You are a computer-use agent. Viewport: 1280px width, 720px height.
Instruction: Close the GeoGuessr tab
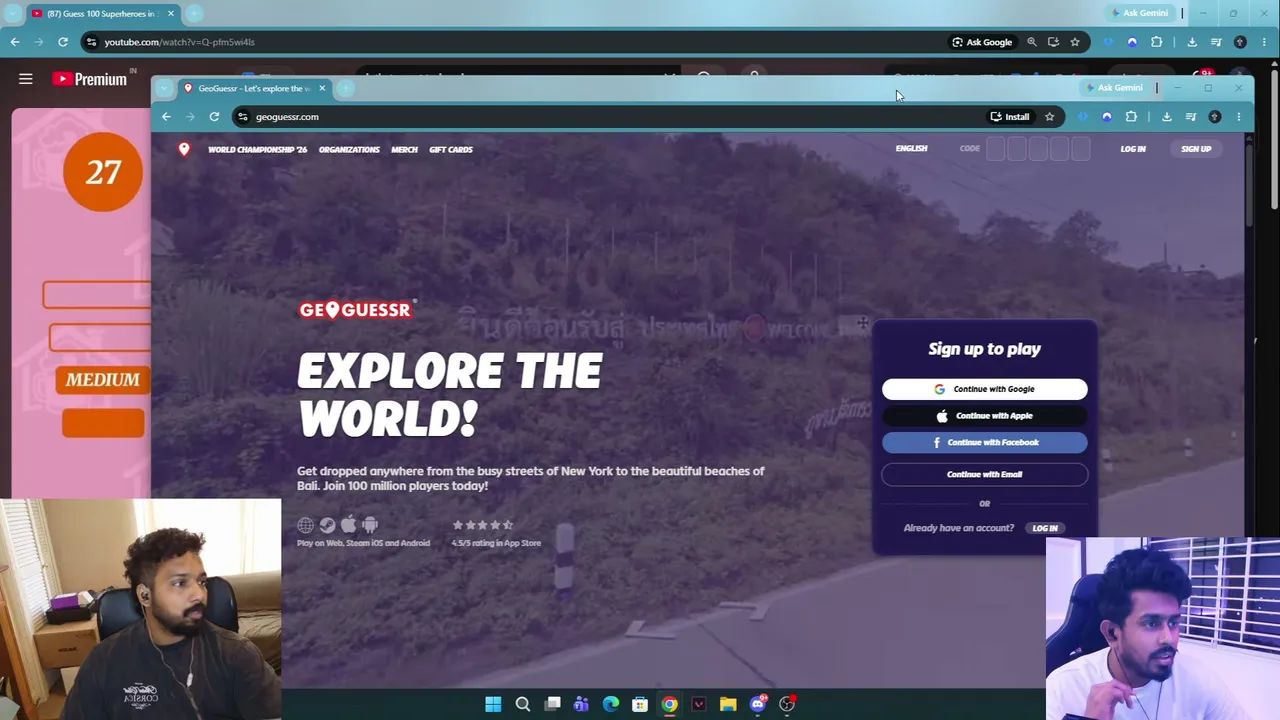point(322,88)
